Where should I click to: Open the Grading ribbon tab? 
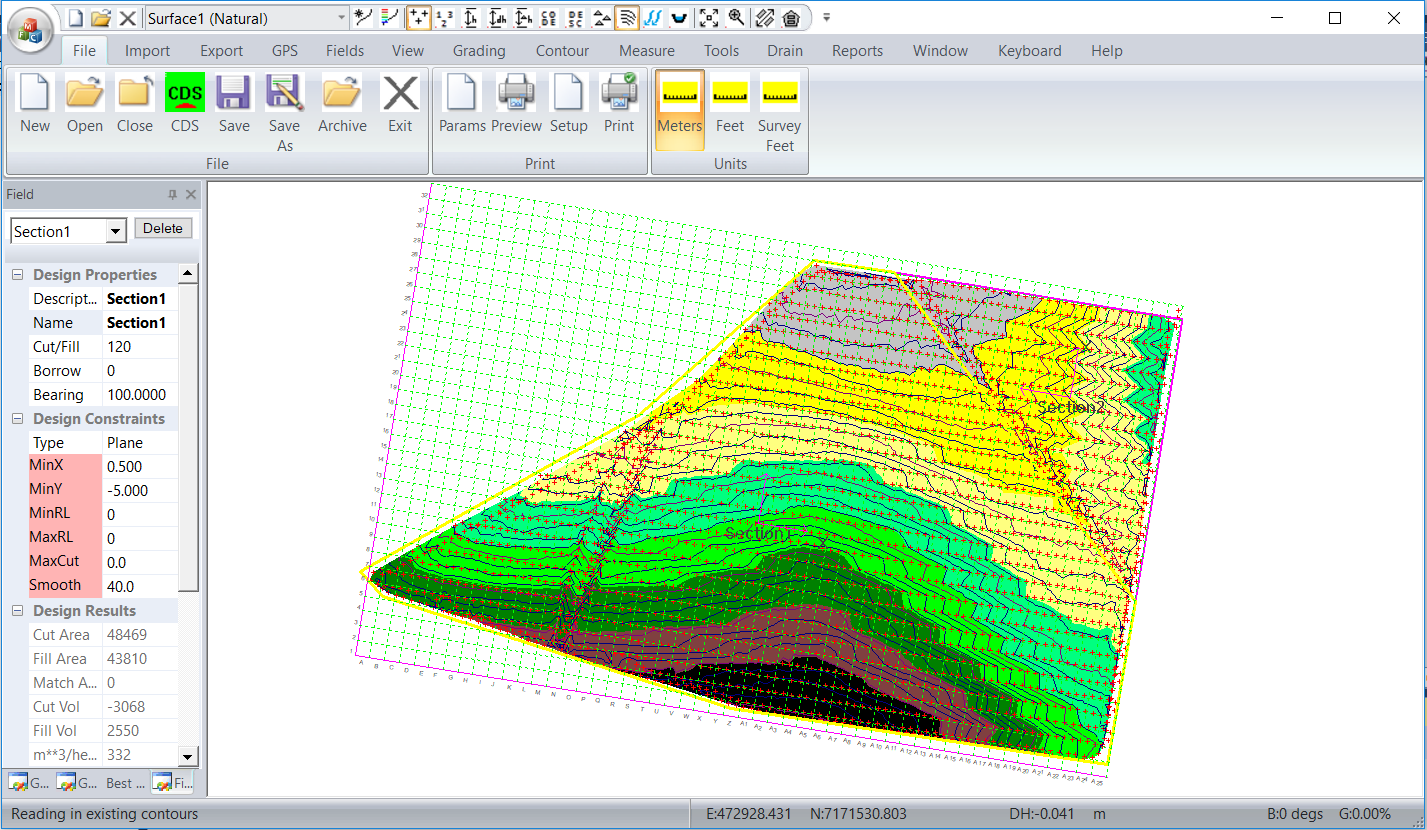[x=478, y=51]
